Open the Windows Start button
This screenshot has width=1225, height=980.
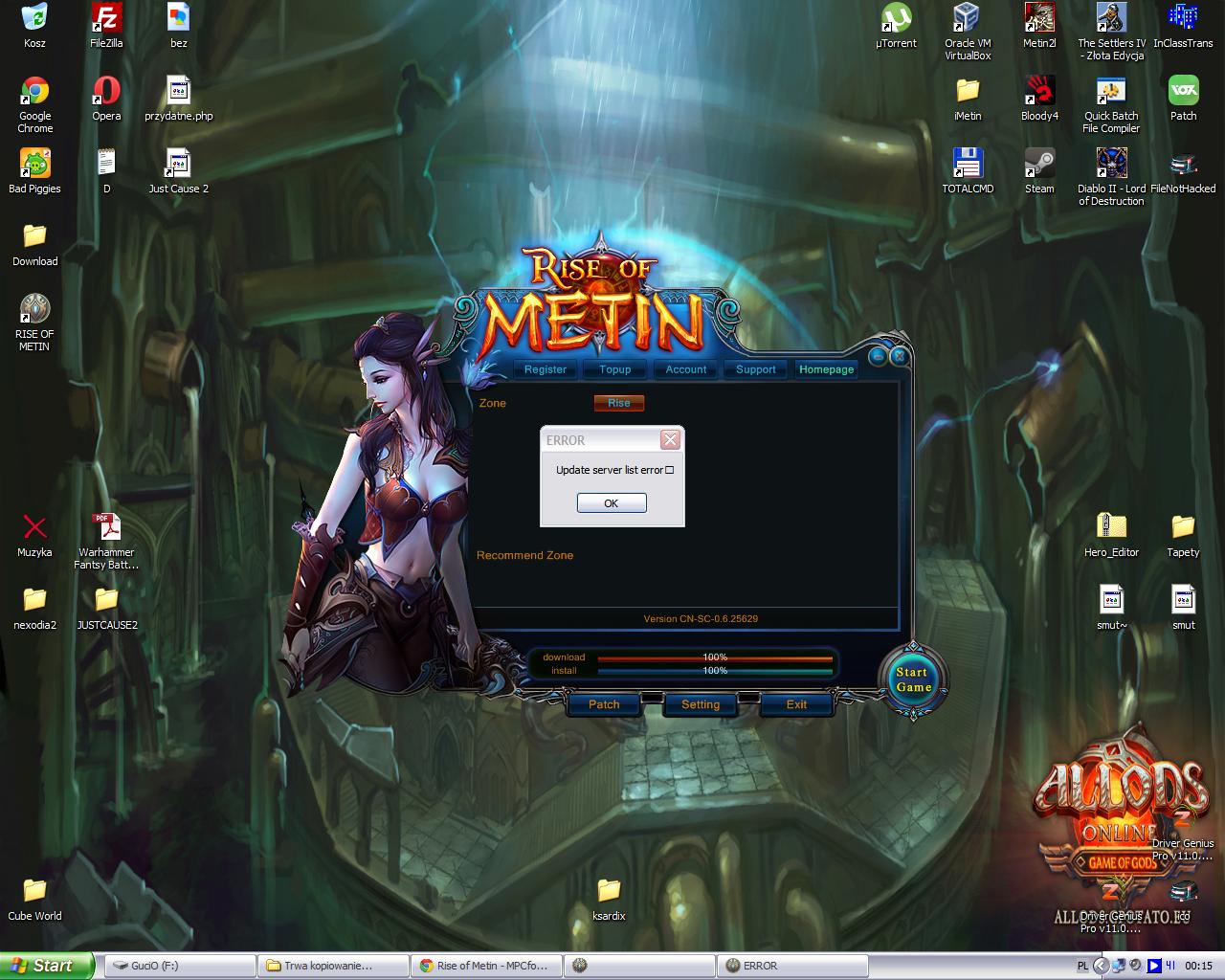[x=47, y=966]
